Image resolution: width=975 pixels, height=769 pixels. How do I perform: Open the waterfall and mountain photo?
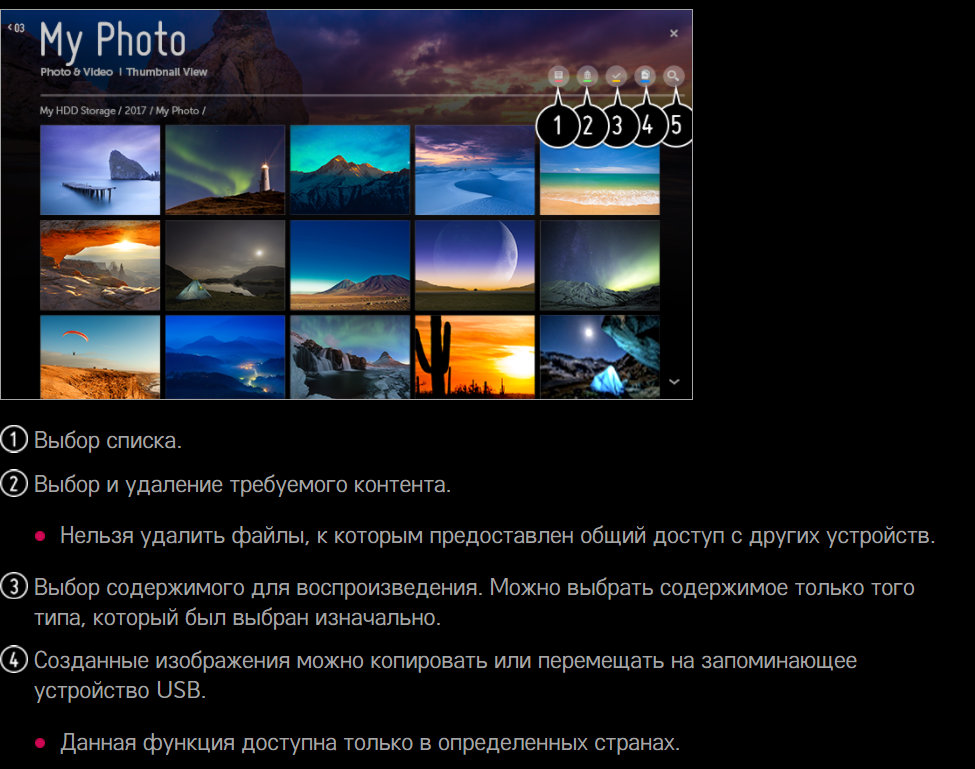coord(350,357)
